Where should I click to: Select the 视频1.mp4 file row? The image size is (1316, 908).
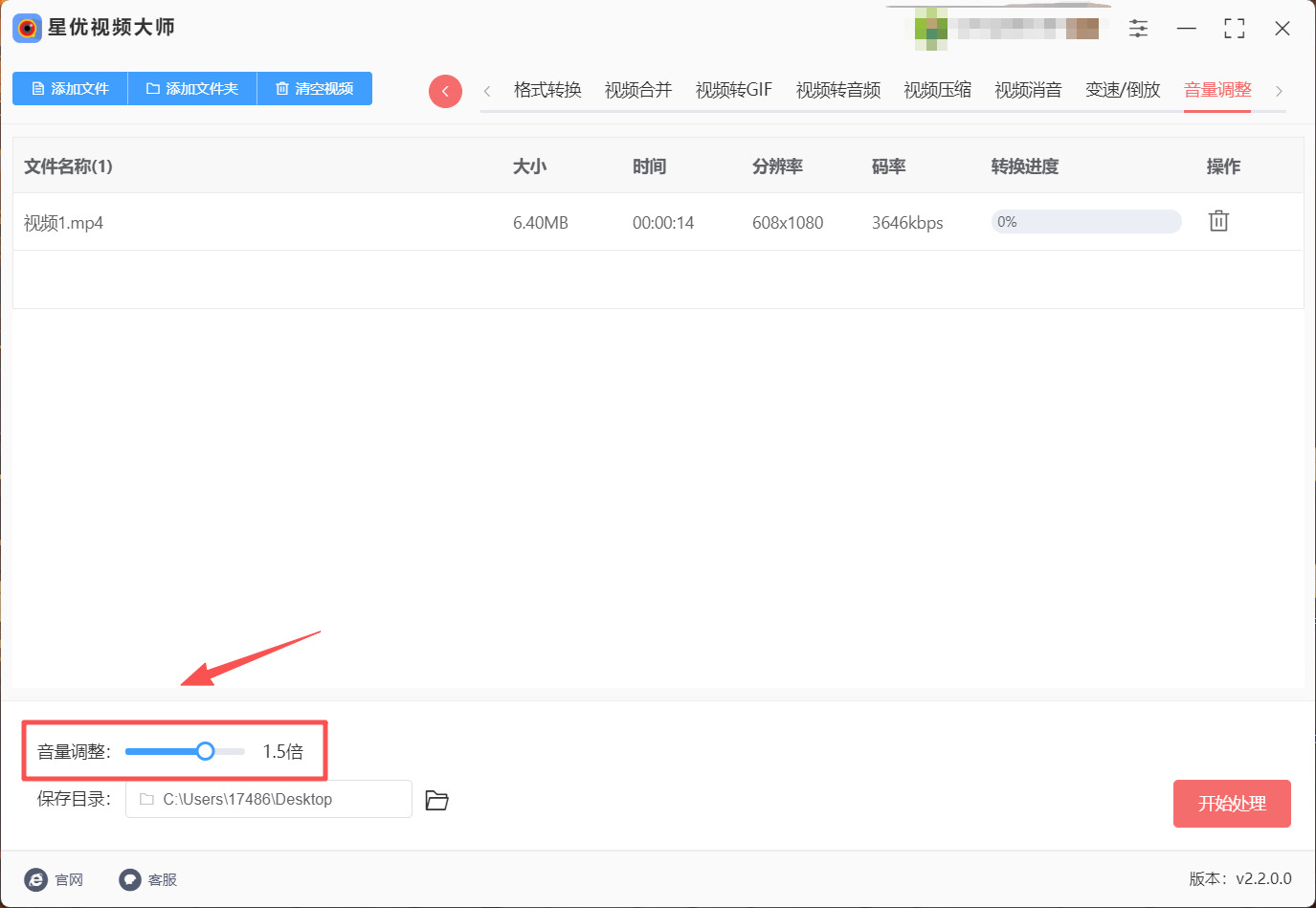658,222
